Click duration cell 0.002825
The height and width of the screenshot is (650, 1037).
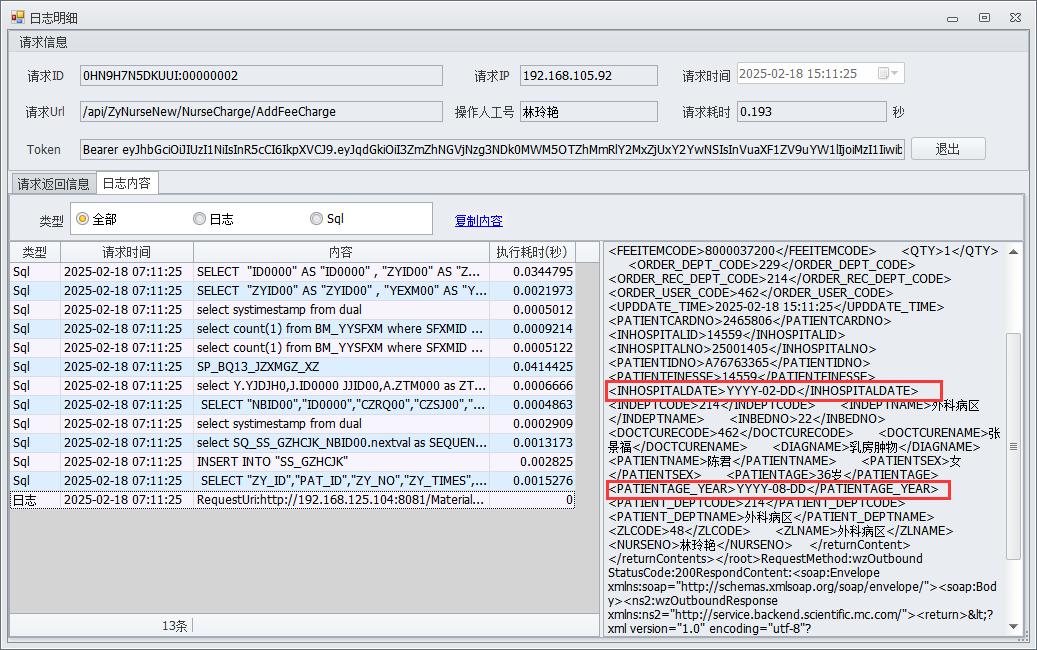pyautogui.click(x=532, y=462)
